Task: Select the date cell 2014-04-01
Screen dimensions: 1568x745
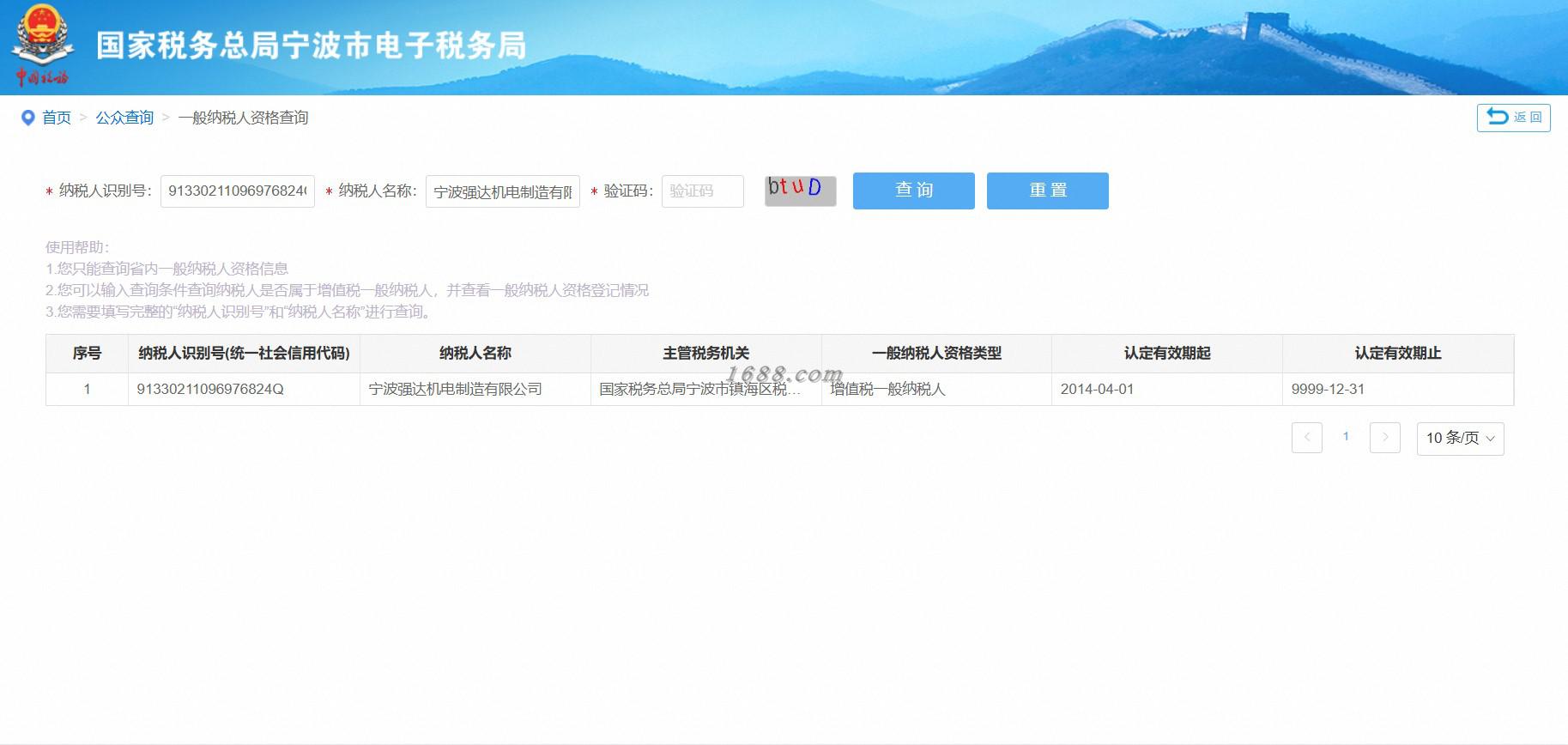Action: coord(1167,389)
